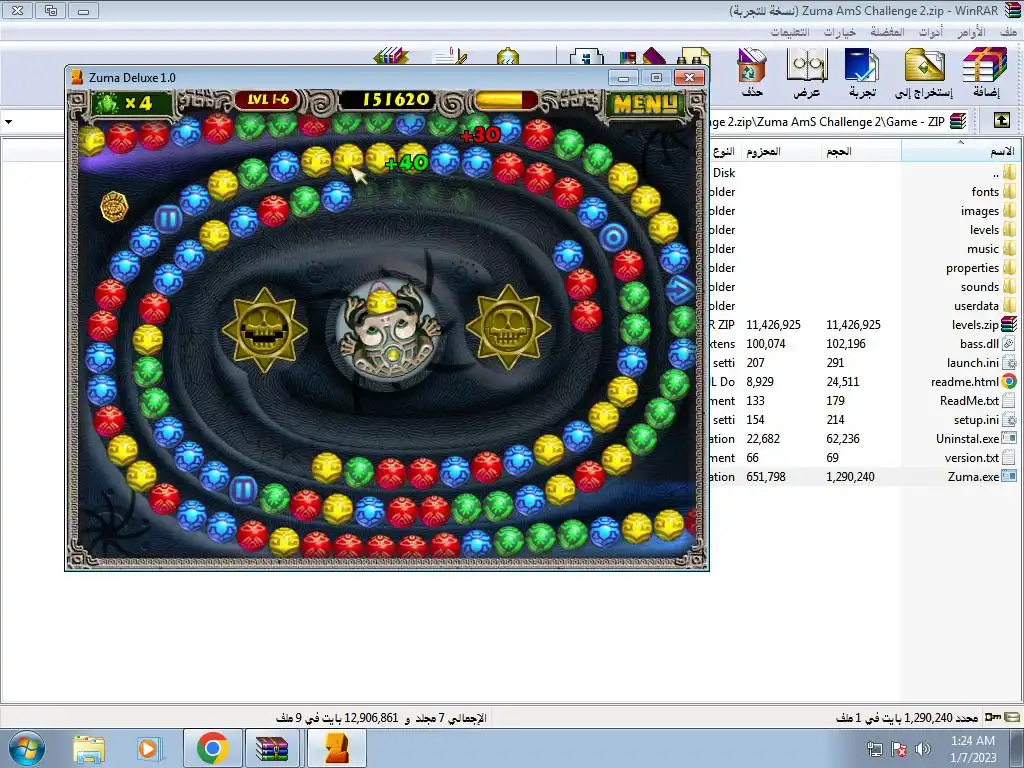
Task: Sort by the الاسم (Name) column header
Action: point(961,151)
